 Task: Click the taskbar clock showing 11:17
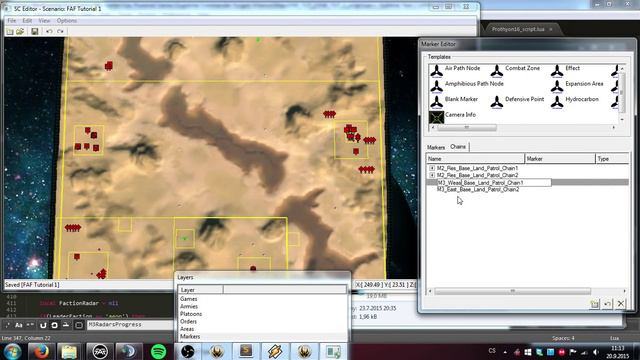point(618,352)
